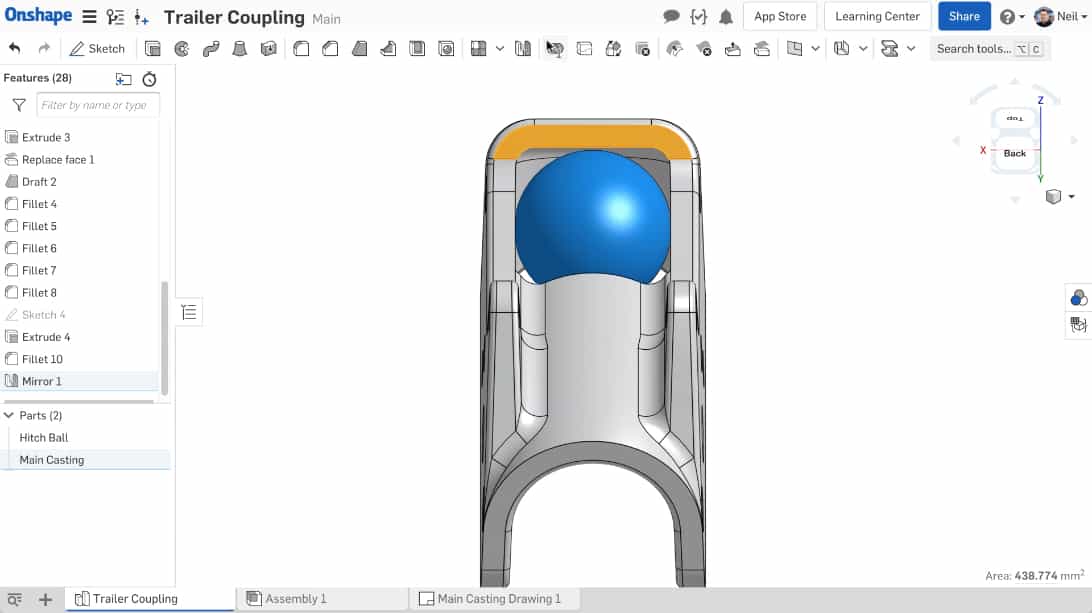The height and width of the screenshot is (613, 1092).
Task: Open the rebuild time stopwatch icon
Action: click(x=149, y=79)
